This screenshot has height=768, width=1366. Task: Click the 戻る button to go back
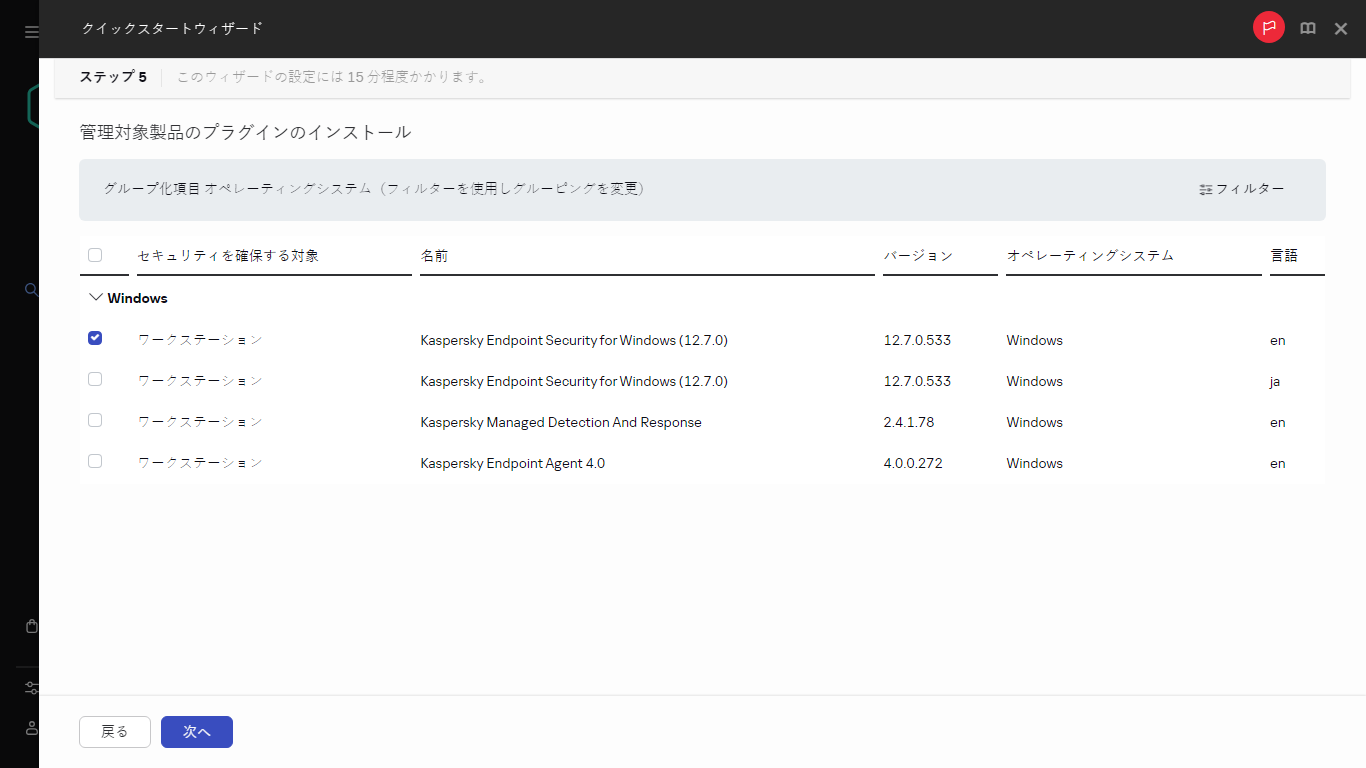pyautogui.click(x=114, y=732)
